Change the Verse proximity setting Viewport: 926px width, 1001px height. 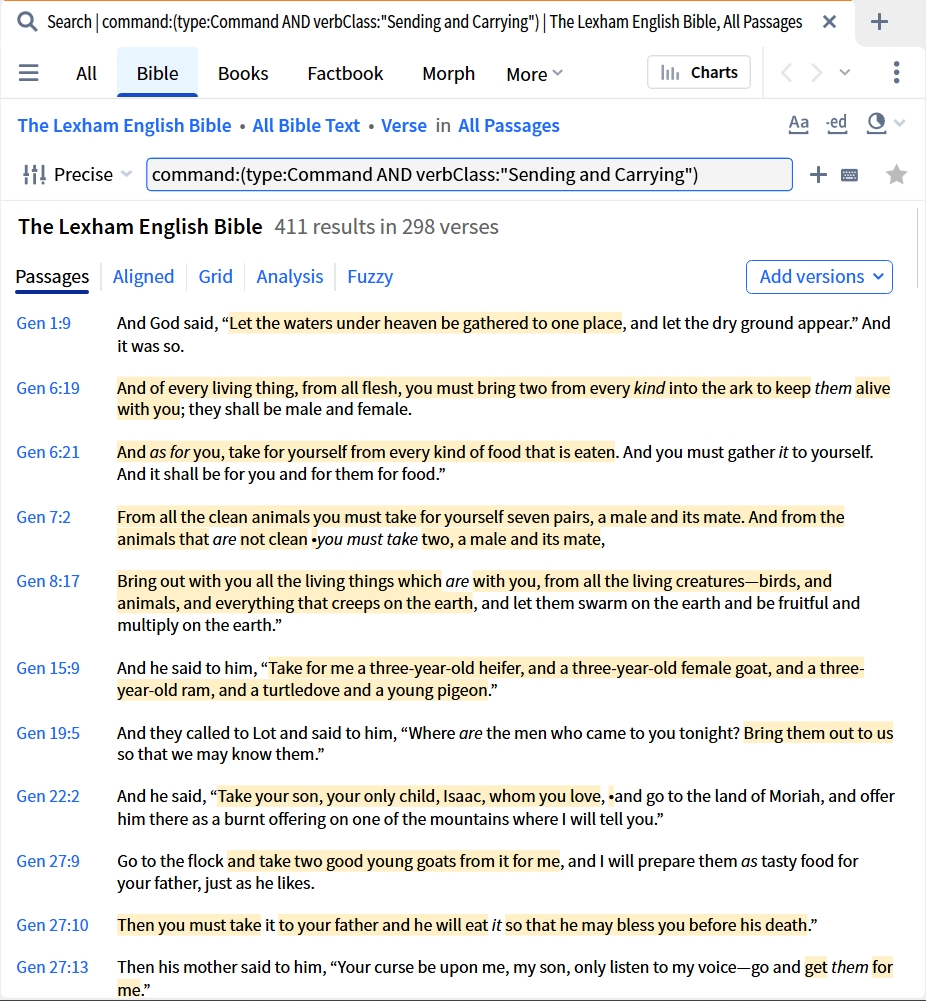tap(404, 125)
